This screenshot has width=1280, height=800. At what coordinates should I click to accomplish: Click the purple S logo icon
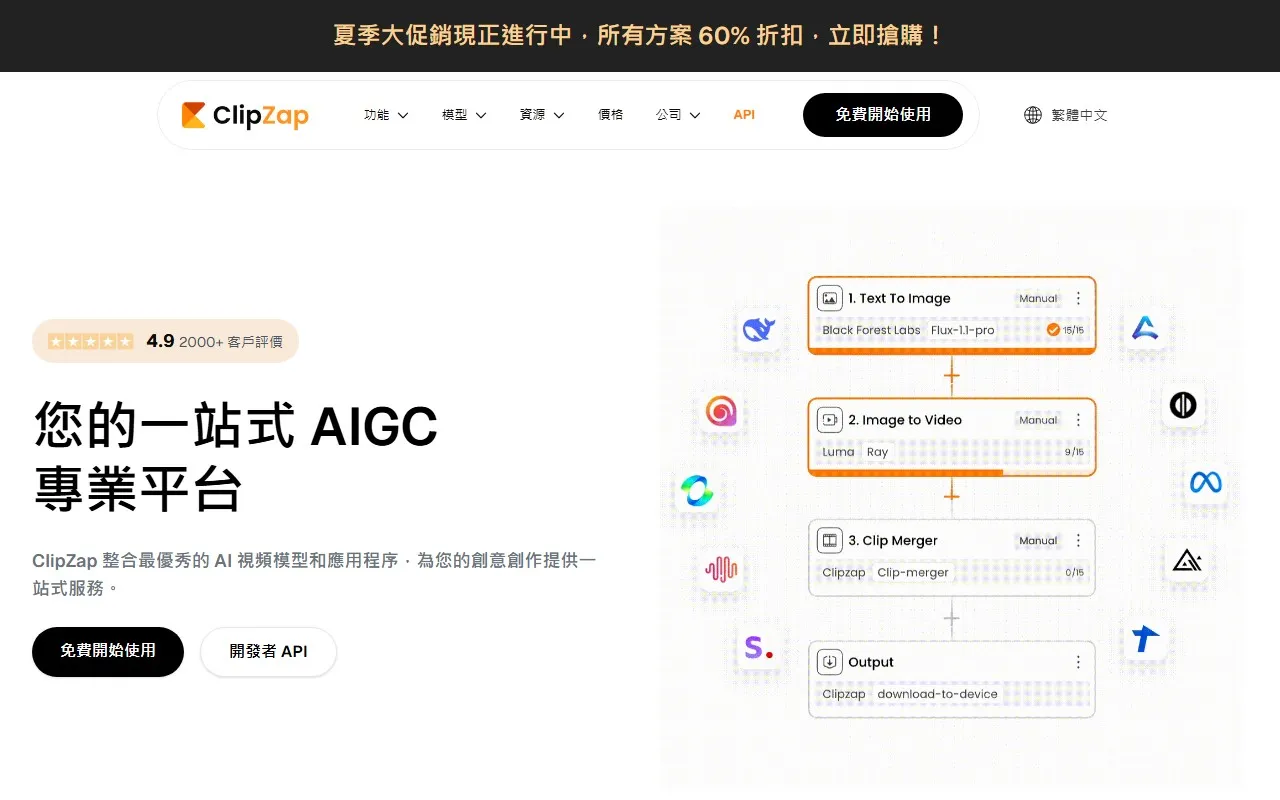(x=758, y=648)
